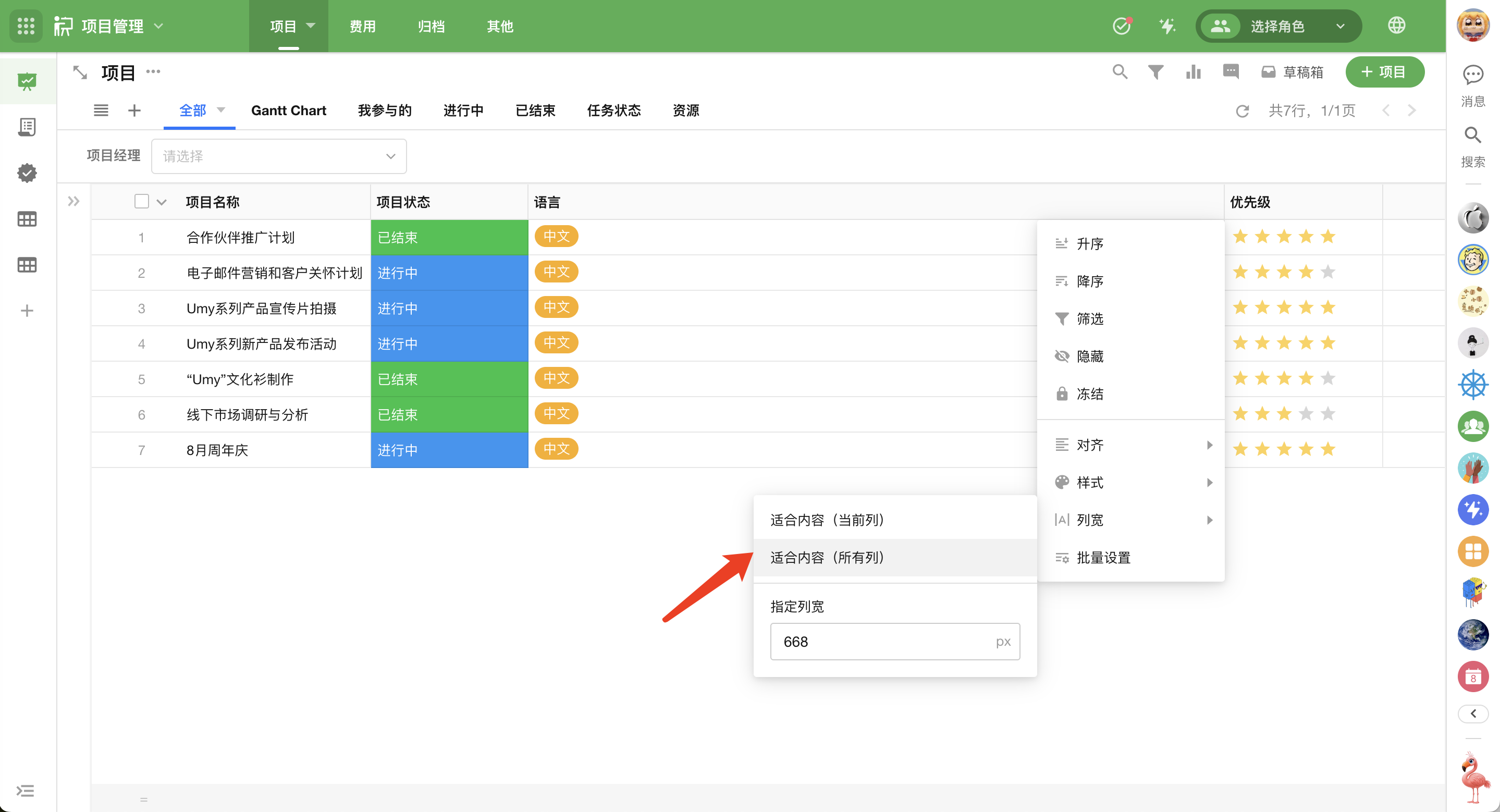Click the search magnifier icon in toolbar
The image size is (1500, 812).
[1119, 71]
